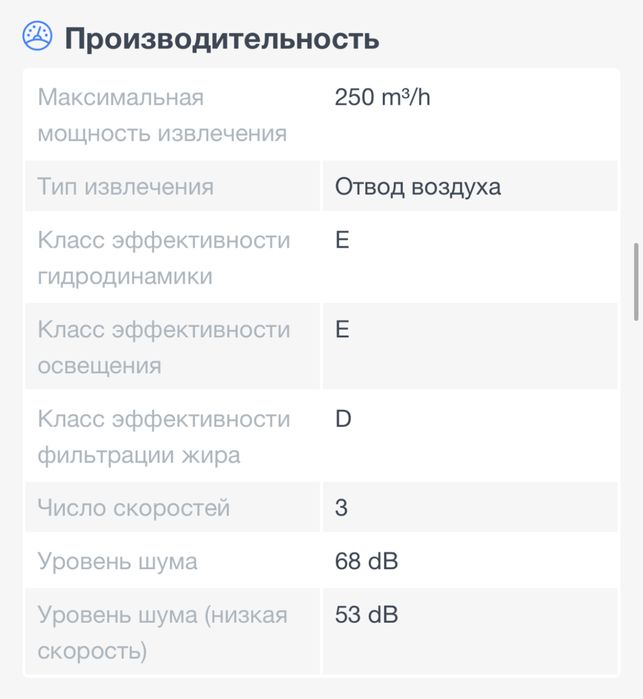This screenshot has width=643, height=699.
Task: Click the D value for фильтрации жира
Action: tap(344, 419)
